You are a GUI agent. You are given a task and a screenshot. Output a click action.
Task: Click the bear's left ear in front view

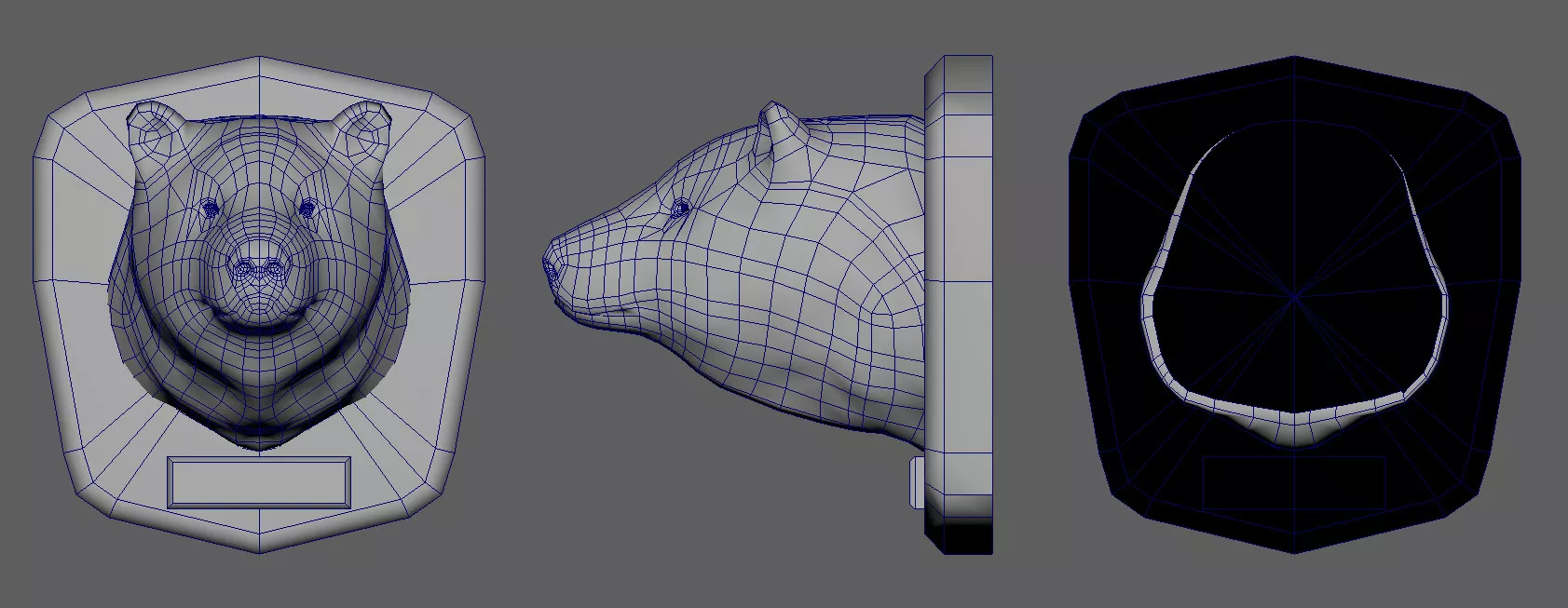click(x=152, y=130)
